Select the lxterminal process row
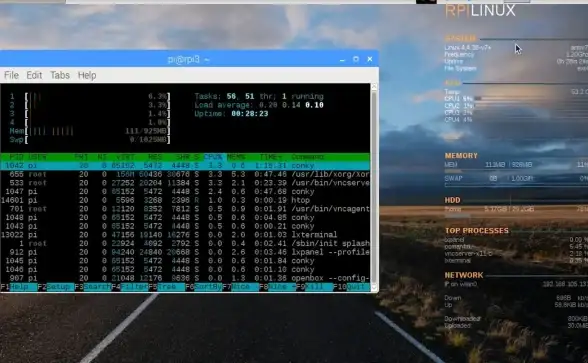 pos(185,235)
